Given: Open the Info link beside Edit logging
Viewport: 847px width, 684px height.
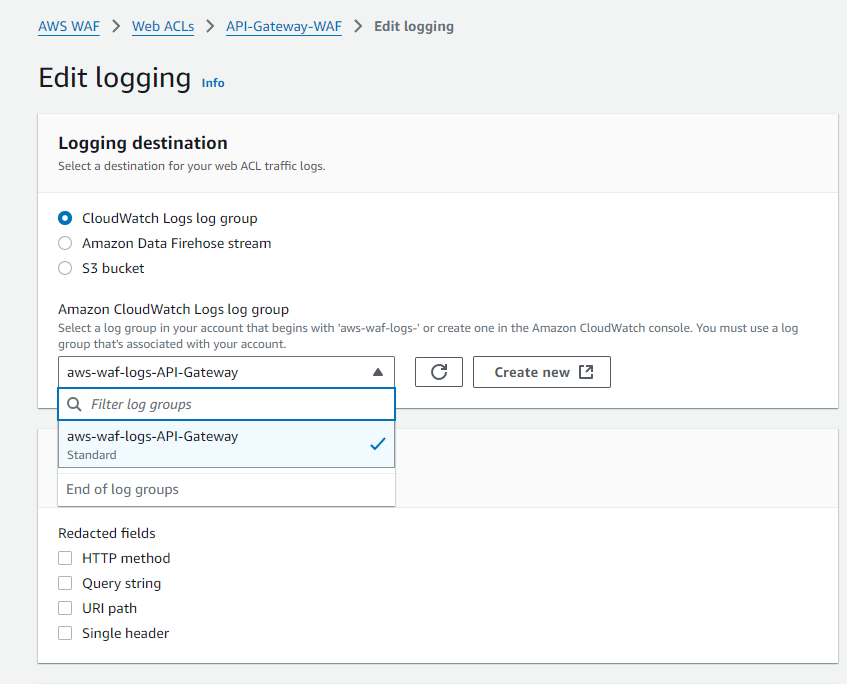Looking at the screenshot, I should click(213, 83).
